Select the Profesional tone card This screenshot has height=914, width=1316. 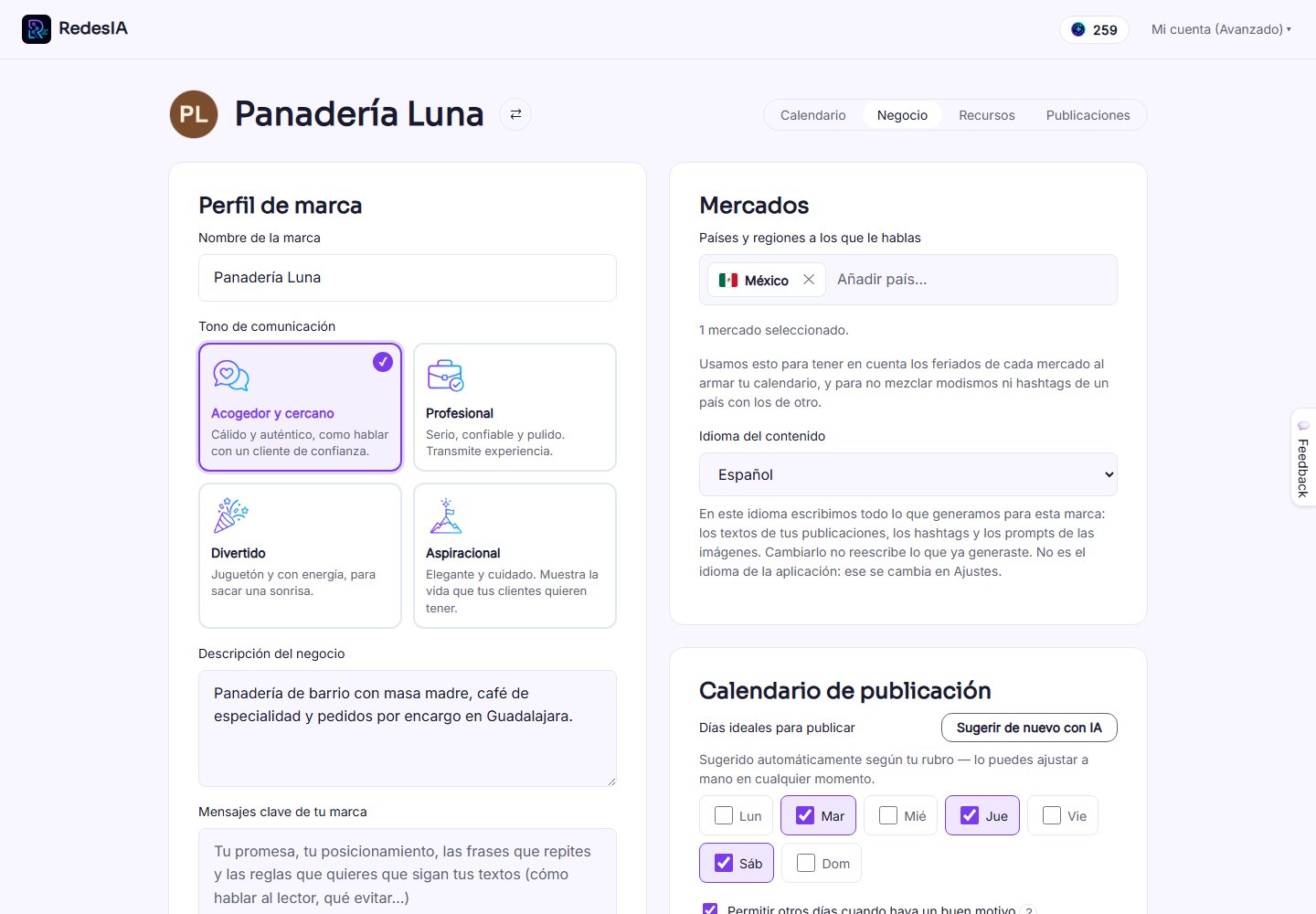coord(515,408)
